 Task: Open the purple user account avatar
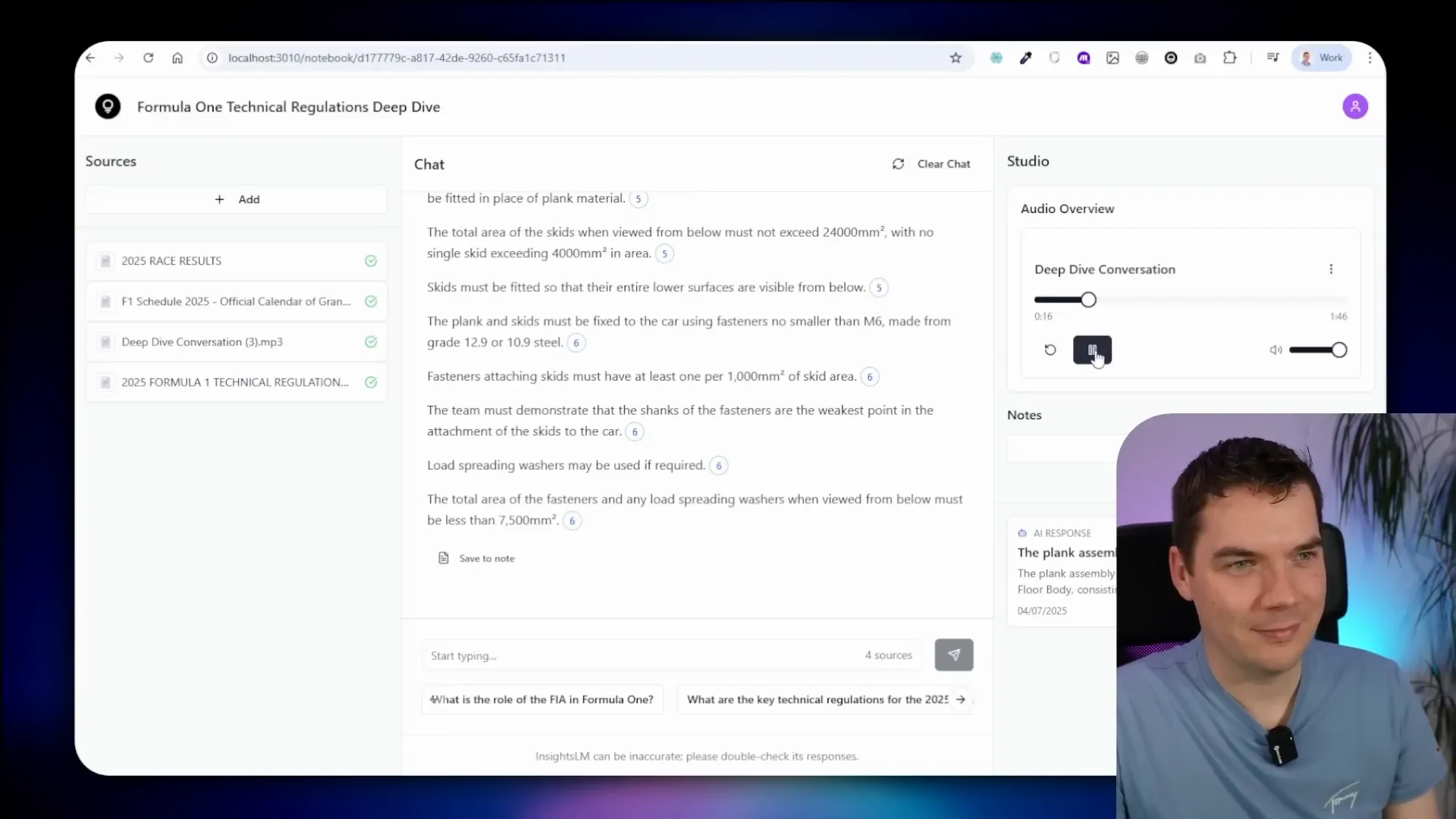pyautogui.click(x=1355, y=106)
